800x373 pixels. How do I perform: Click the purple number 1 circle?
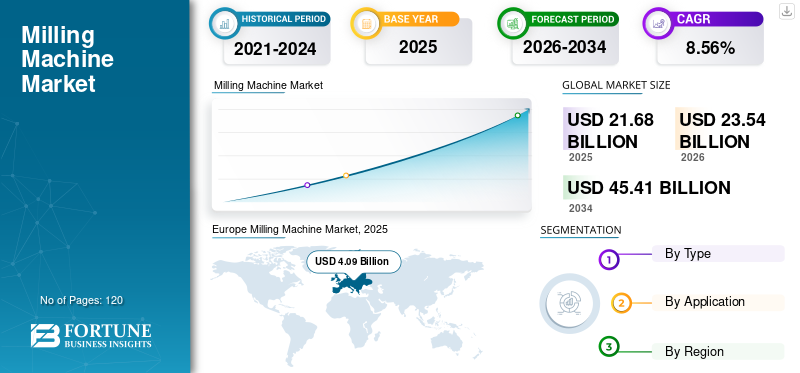point(609,259)
